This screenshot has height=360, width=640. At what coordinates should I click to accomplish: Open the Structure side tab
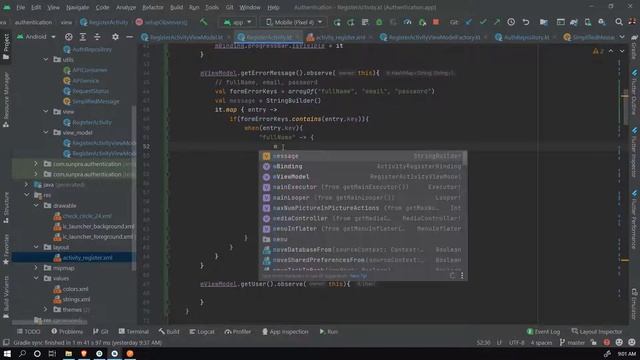[x=6, y=208]
